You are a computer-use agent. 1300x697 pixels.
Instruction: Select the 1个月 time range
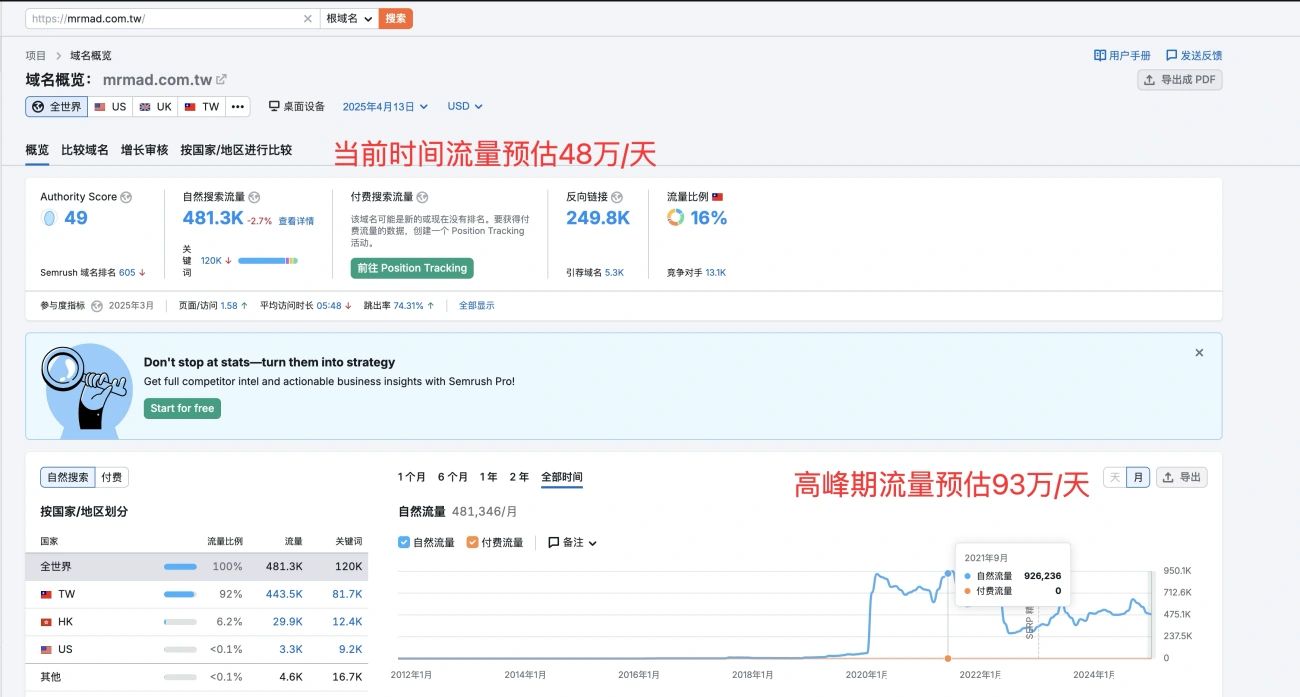(x=412, y=477)
